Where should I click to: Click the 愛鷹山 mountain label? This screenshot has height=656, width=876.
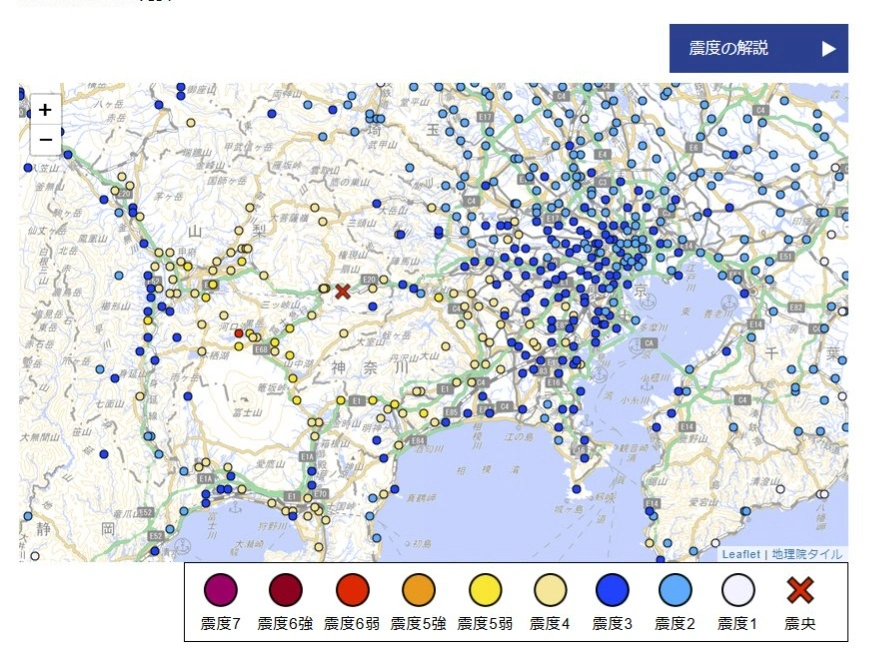point(271,463)
